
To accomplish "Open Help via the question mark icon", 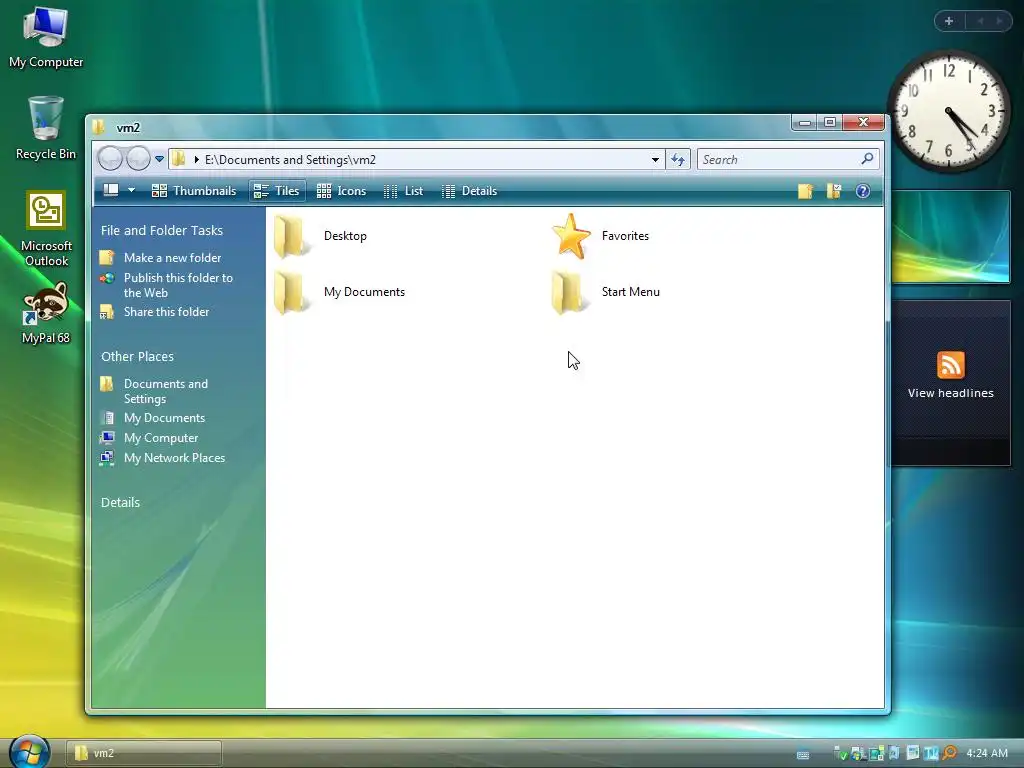I will (x=863, y=191).
